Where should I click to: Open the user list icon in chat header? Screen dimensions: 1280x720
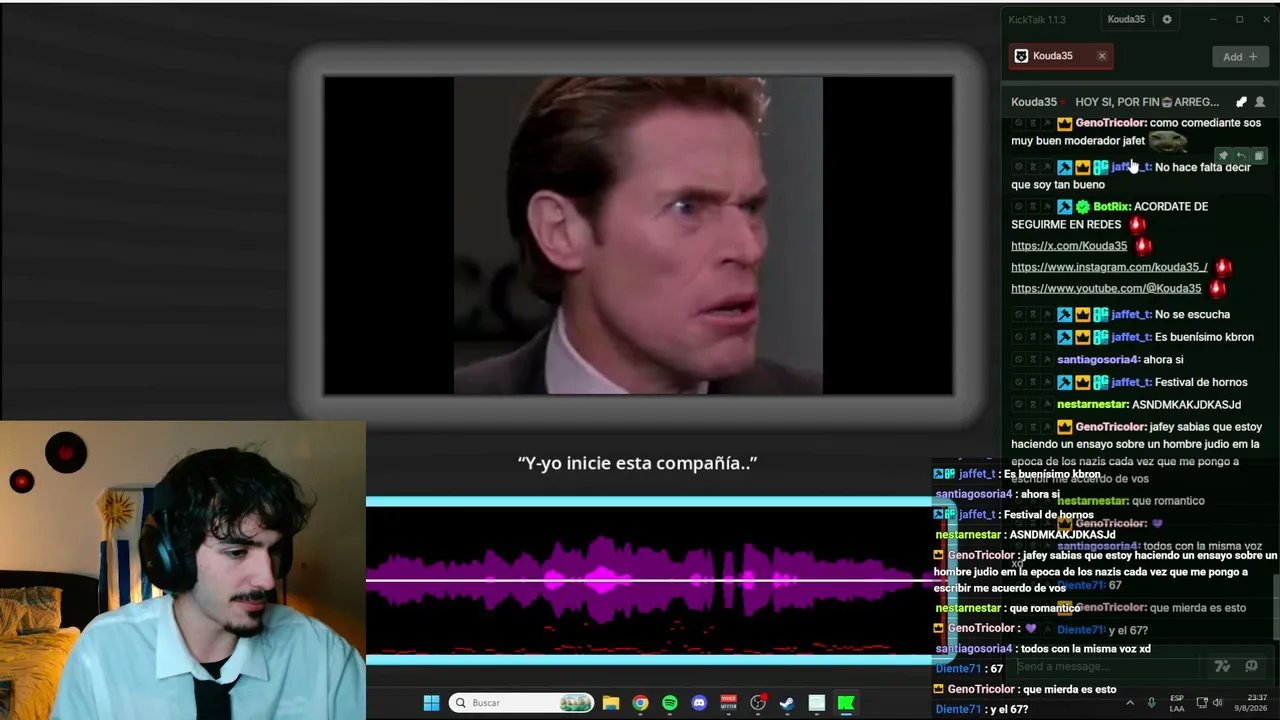(x=1260, y=102)
